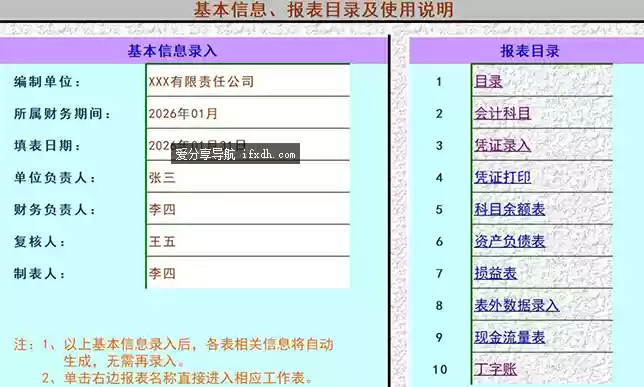Select 复核人 cell containing 王五
Screen dimensions: 644x387
pos(248,241)
